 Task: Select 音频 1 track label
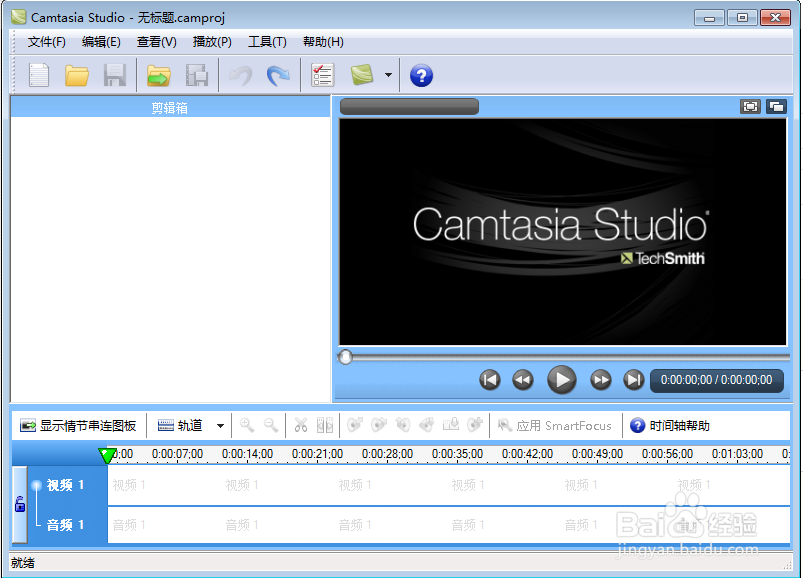point(65,525)
